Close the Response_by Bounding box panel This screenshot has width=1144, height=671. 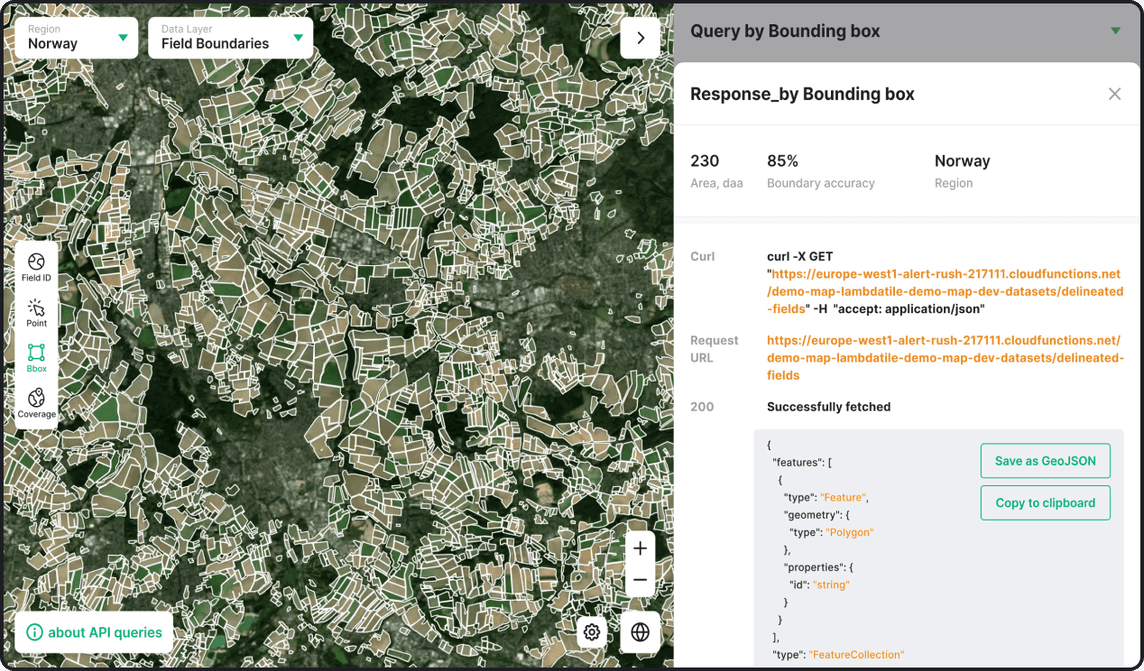(x=1114, y=94)
